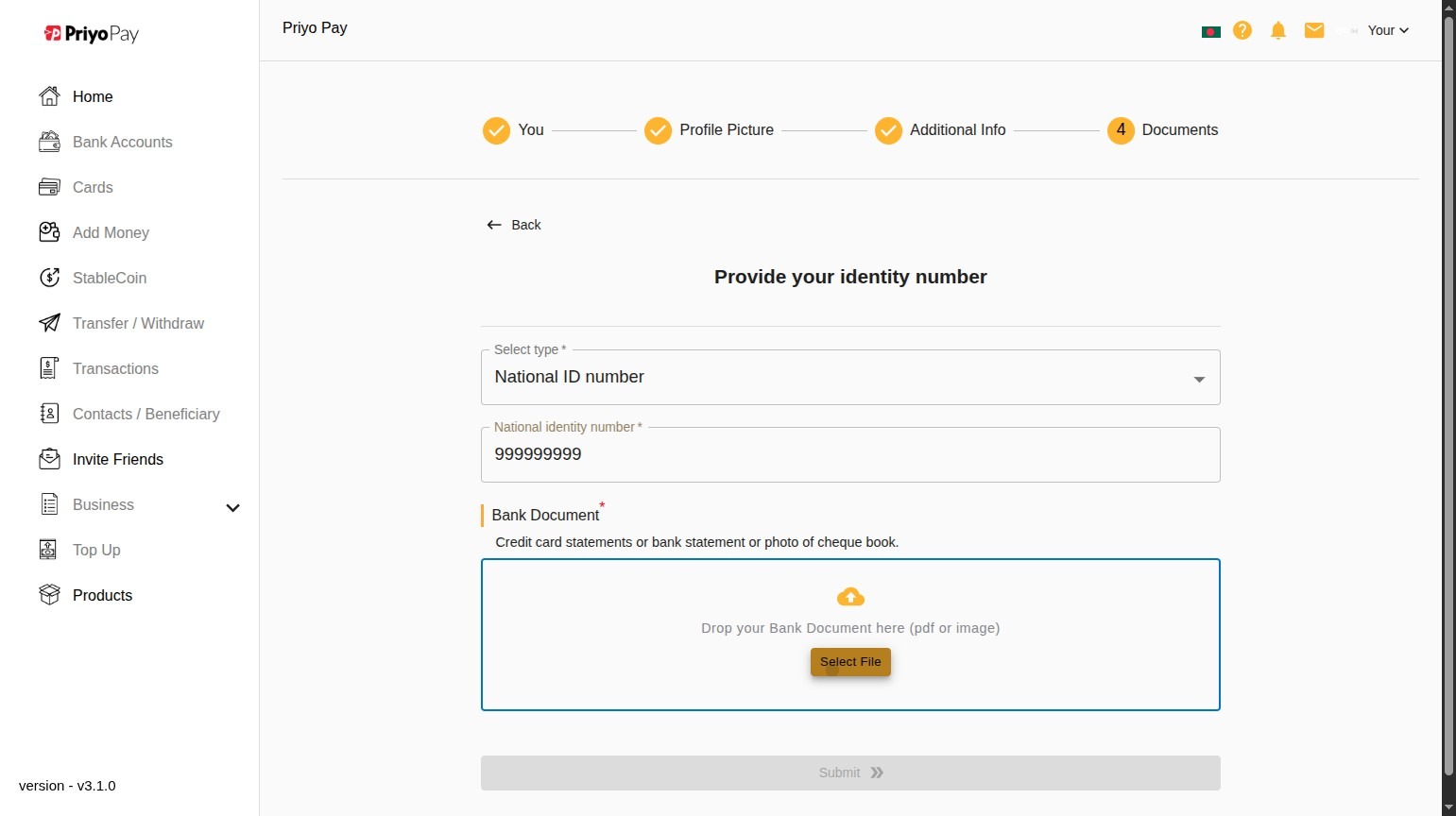Image resolution: width=1456 pixels, height=816 pixels.
Task: Click the Select File button
Action: [850, 662]
